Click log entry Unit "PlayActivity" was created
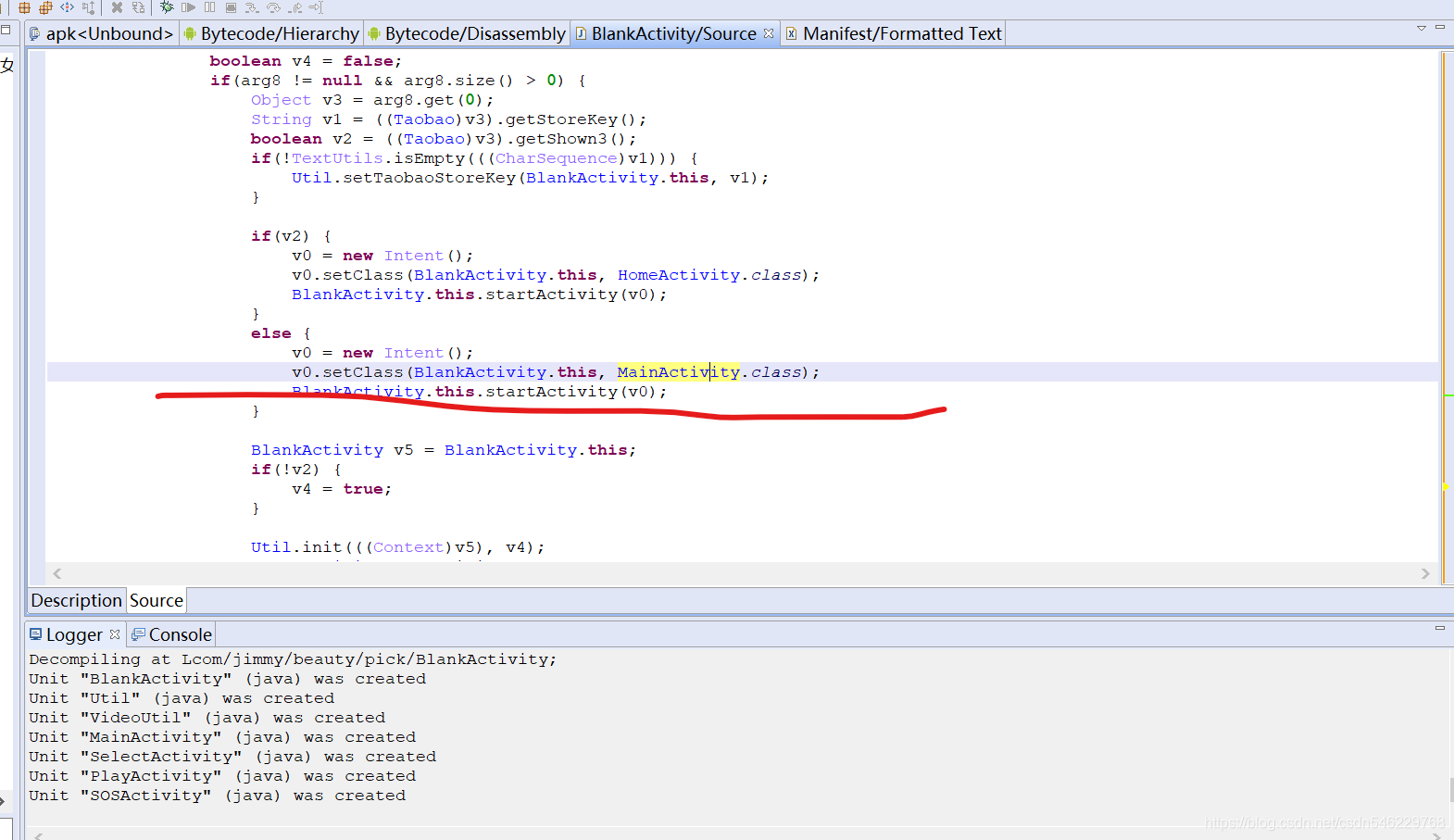Image resolution: width=1454 pixels, height=840 pixels. pos(222,776)
